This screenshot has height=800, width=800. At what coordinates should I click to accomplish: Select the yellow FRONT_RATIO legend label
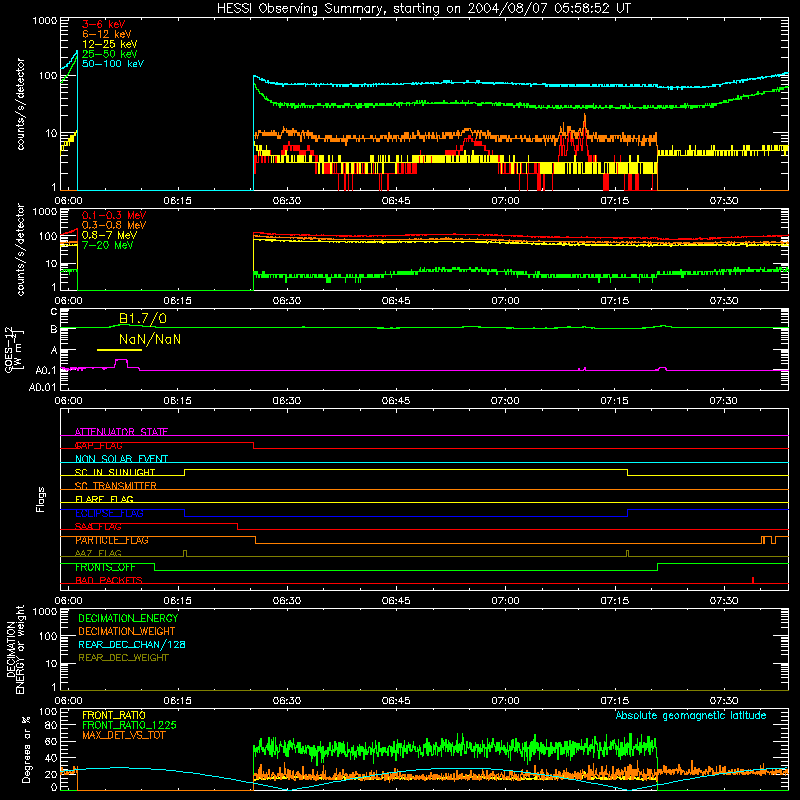[114, 715]
